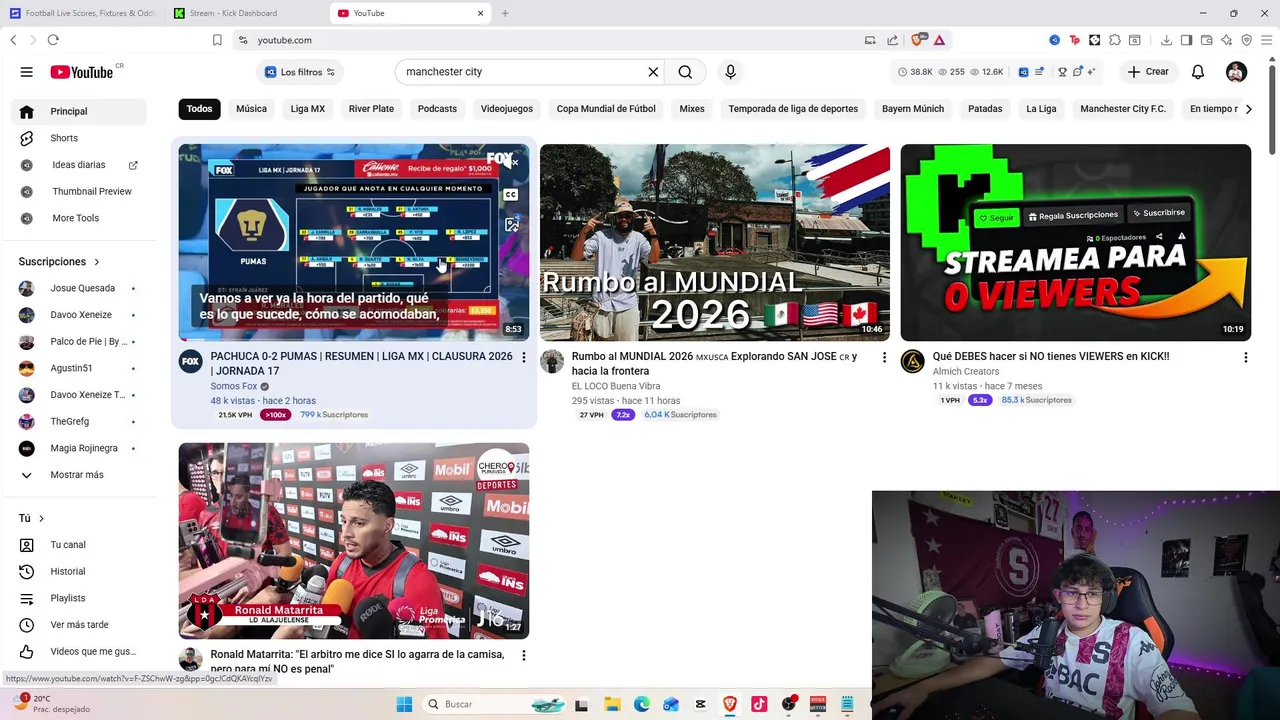1280x720 pixels.
Task: Open options for Pachuca 0-2 Pumas video
Action: (523, 357)
